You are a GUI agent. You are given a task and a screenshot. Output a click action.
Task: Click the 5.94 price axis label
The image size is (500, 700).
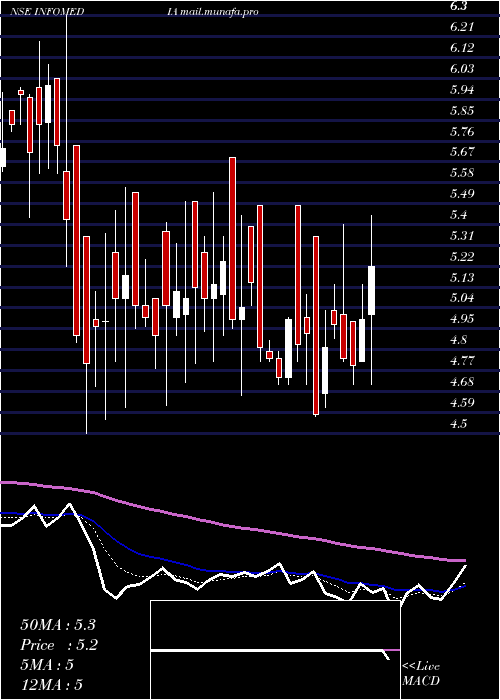462,90
